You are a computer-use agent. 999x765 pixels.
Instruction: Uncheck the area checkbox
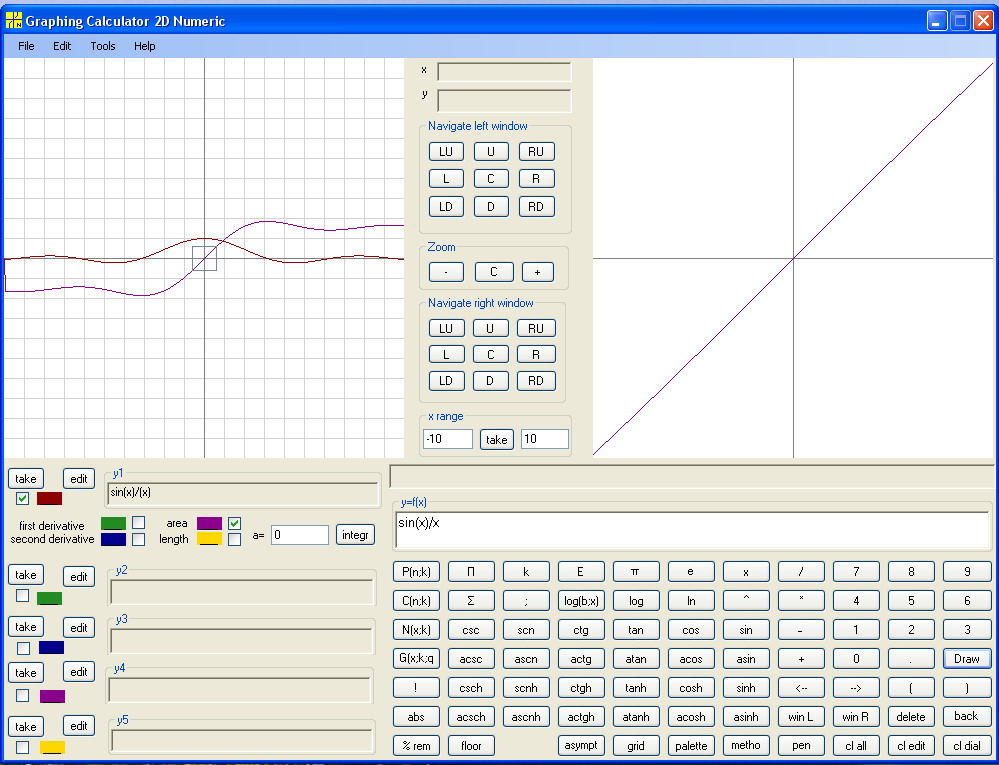[x=234, y=523]
